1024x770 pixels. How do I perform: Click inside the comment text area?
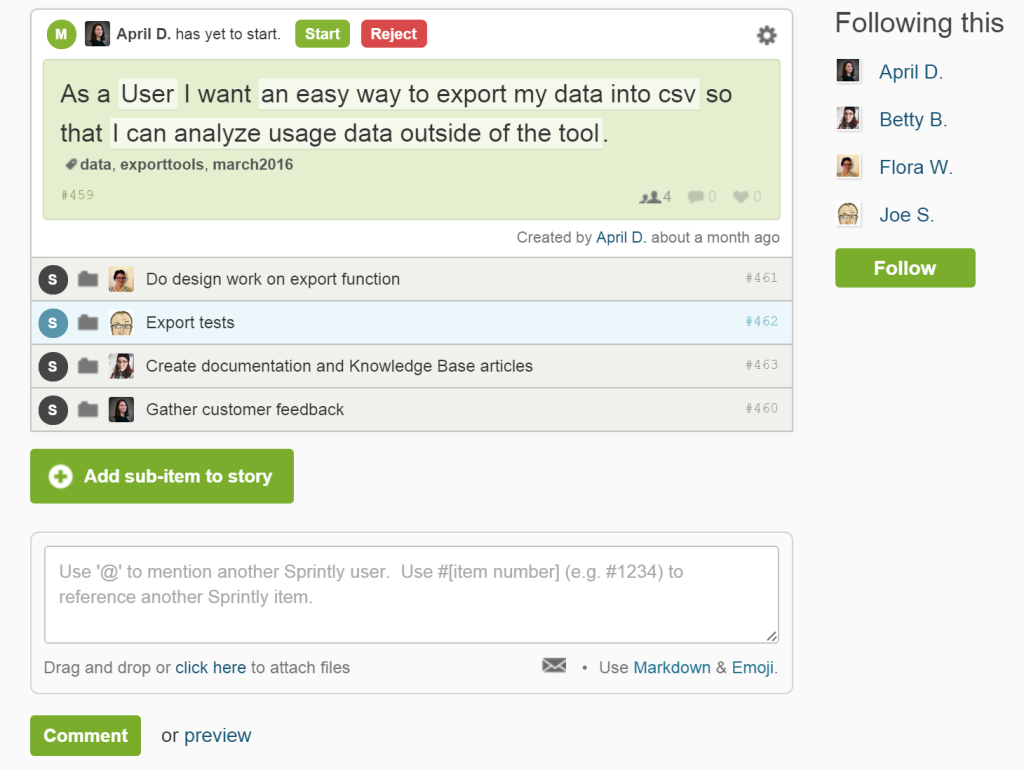tap(410, 590)
